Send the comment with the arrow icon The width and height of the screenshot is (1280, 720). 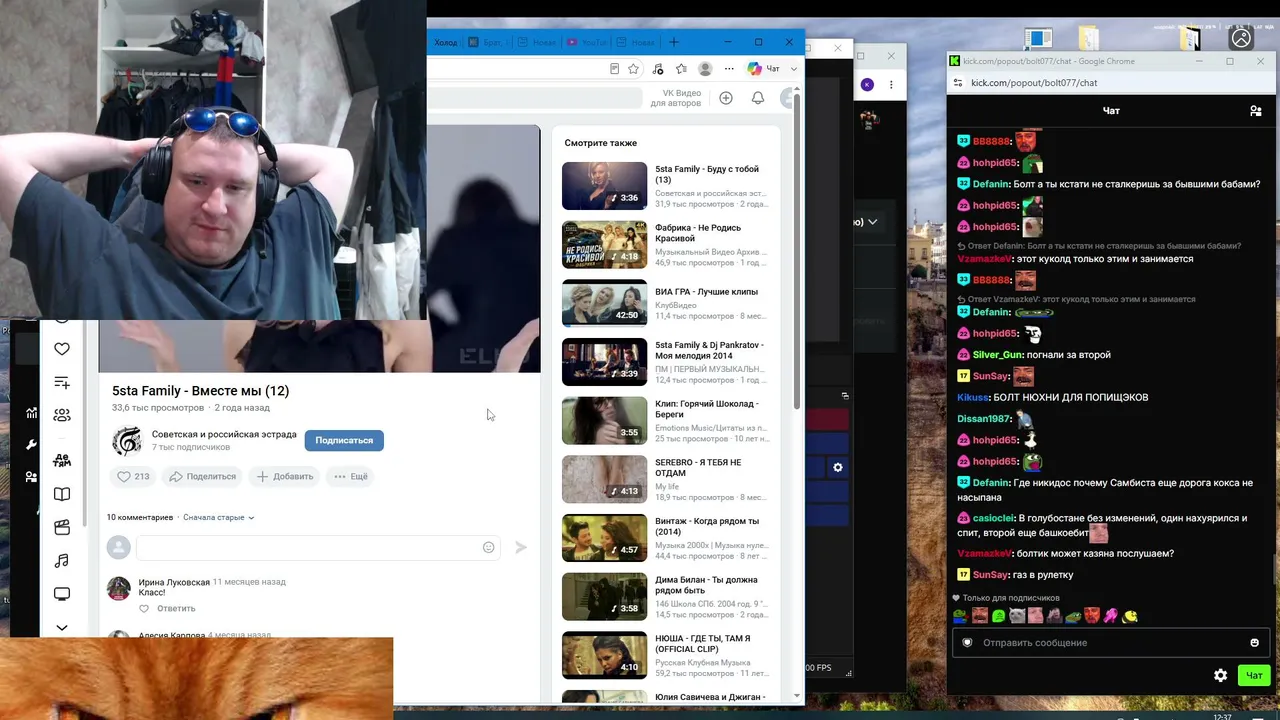520,547
